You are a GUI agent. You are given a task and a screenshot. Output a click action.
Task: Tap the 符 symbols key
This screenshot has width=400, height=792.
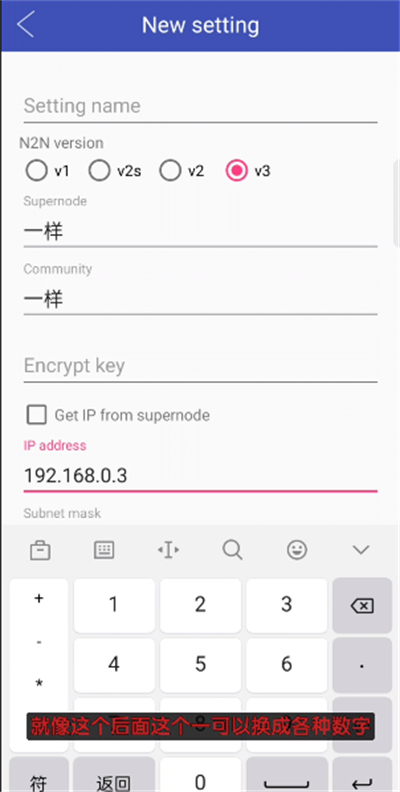coord(39,778)
